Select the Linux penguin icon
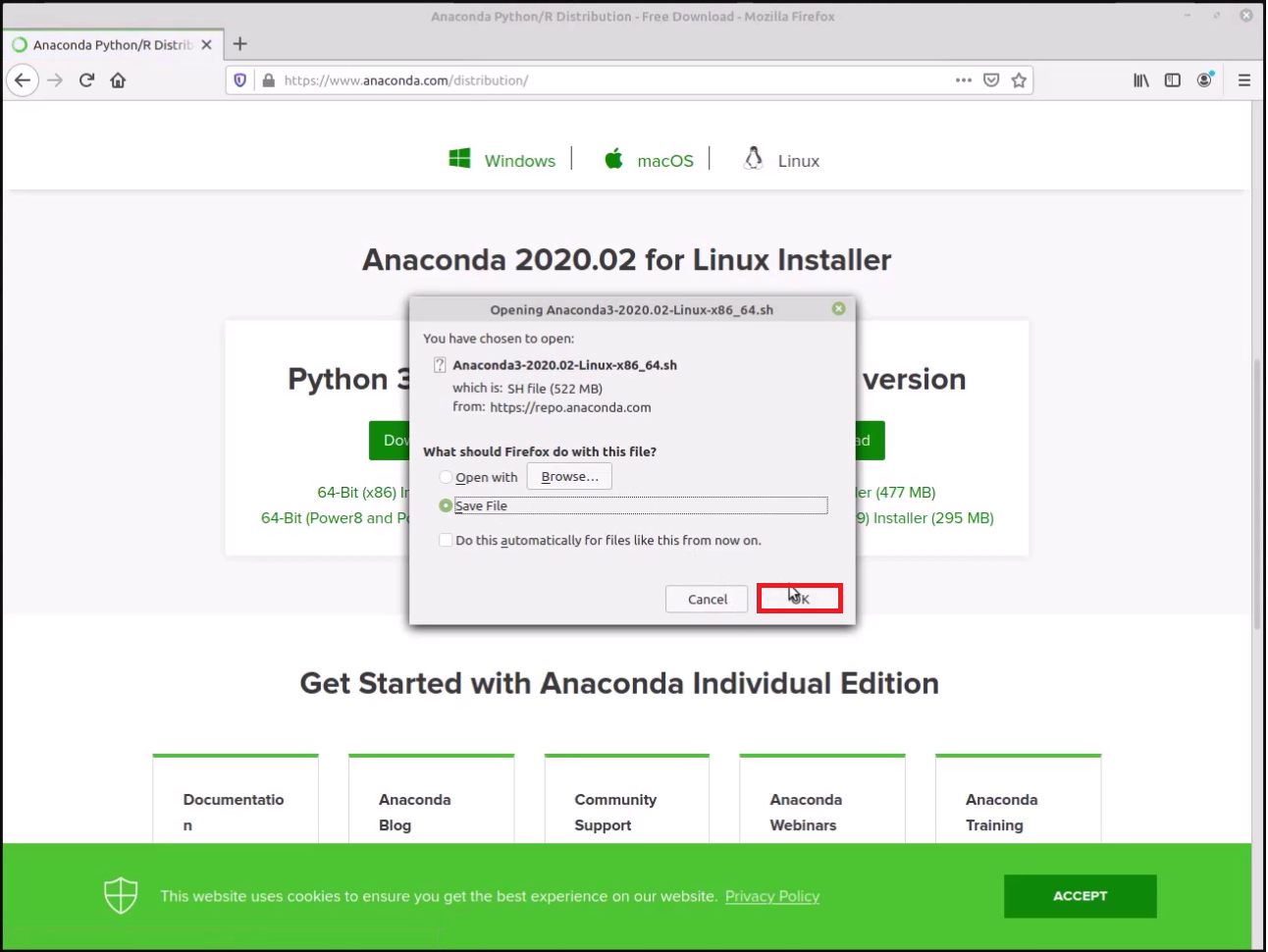Image resolution: width=1268 pixels, height=952 pixels. point(753,158)
